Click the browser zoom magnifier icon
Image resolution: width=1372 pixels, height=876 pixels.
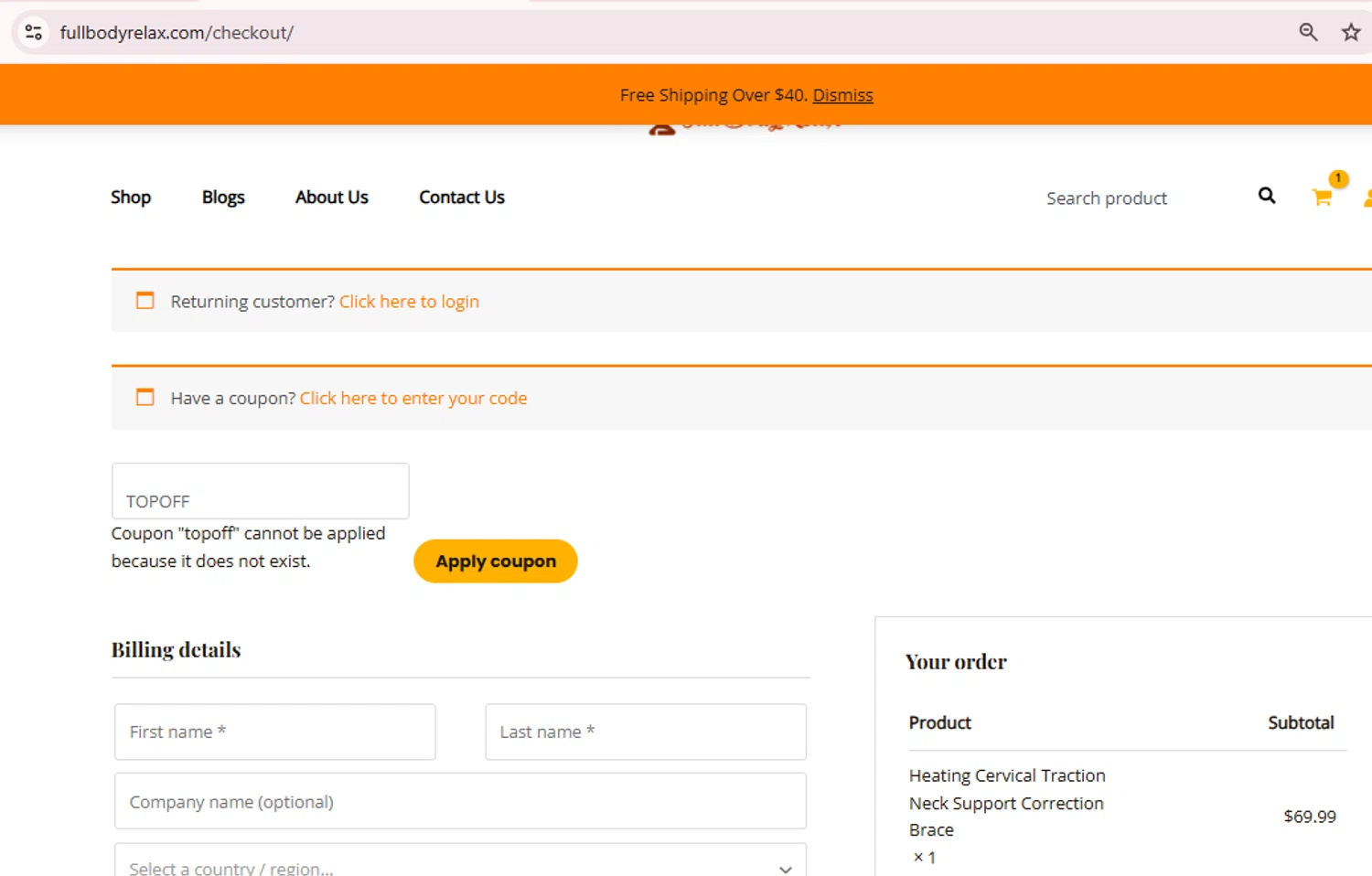[1308, 32]
